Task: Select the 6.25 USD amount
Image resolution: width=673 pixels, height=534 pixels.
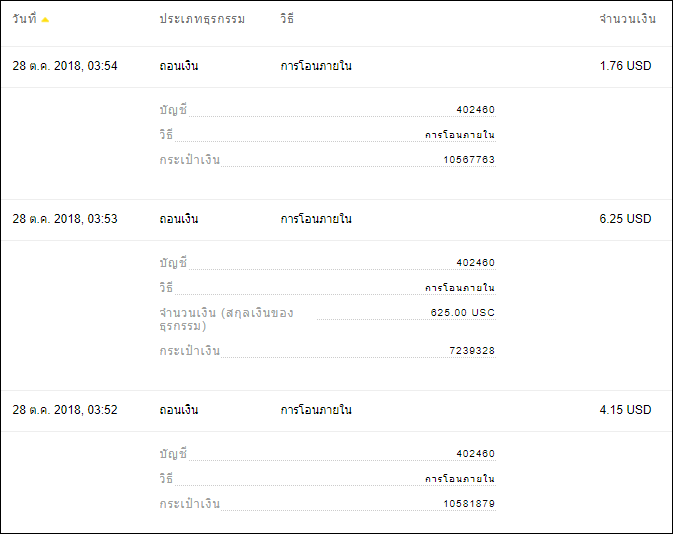Action: pos(625,219)
